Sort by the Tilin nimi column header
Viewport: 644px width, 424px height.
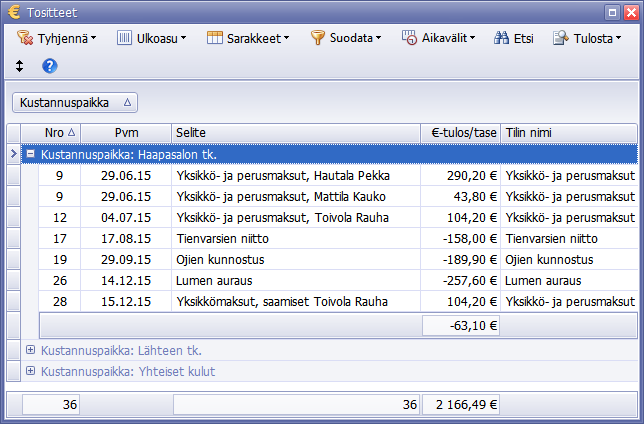coord(569,133)
